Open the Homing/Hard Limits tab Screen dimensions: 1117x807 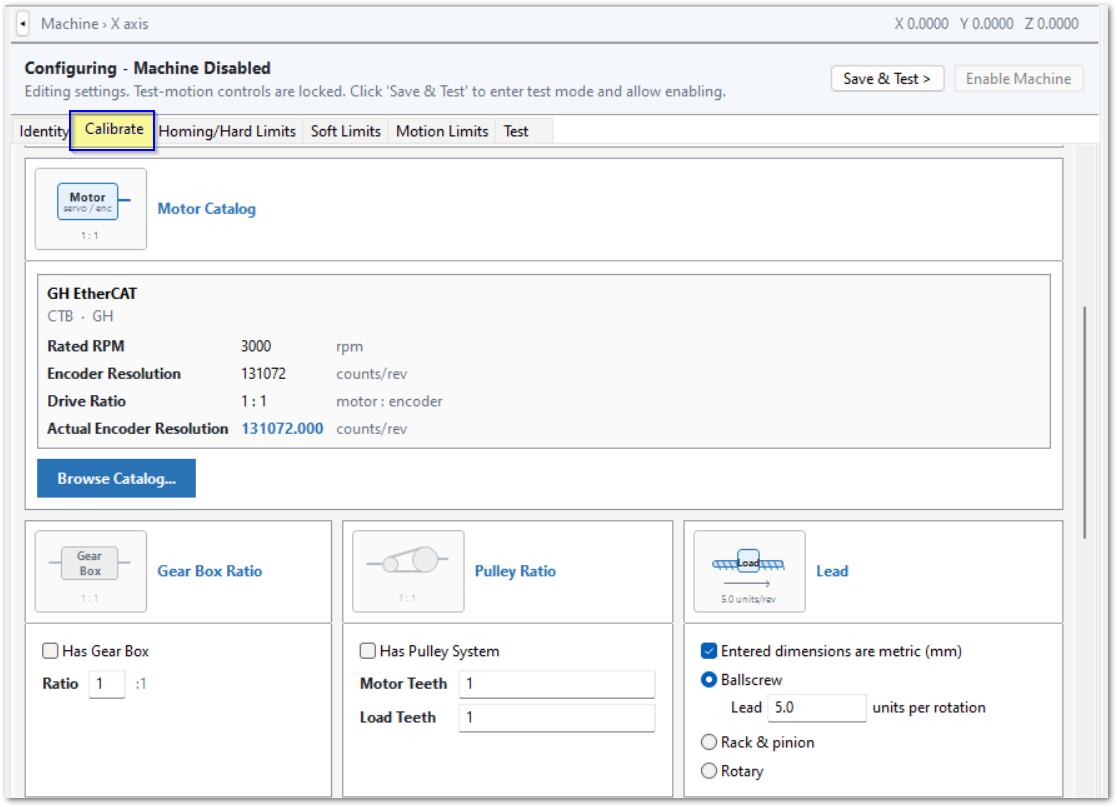pyautogui.click(x=227, y=131)
